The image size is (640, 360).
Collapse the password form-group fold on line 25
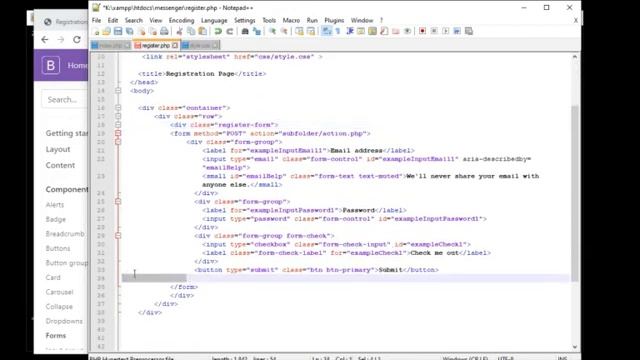(118, 202)
